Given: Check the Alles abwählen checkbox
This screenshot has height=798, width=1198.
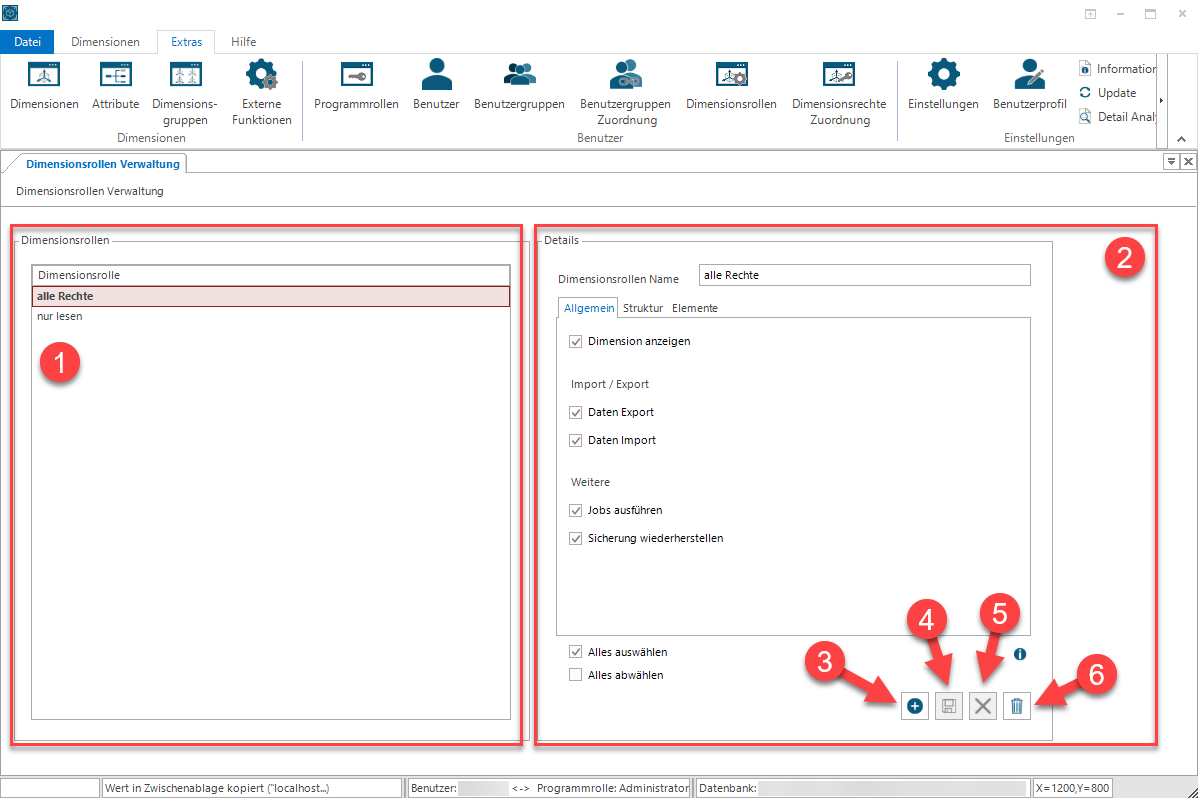Looking at the screenshot, I should [575, 675].
